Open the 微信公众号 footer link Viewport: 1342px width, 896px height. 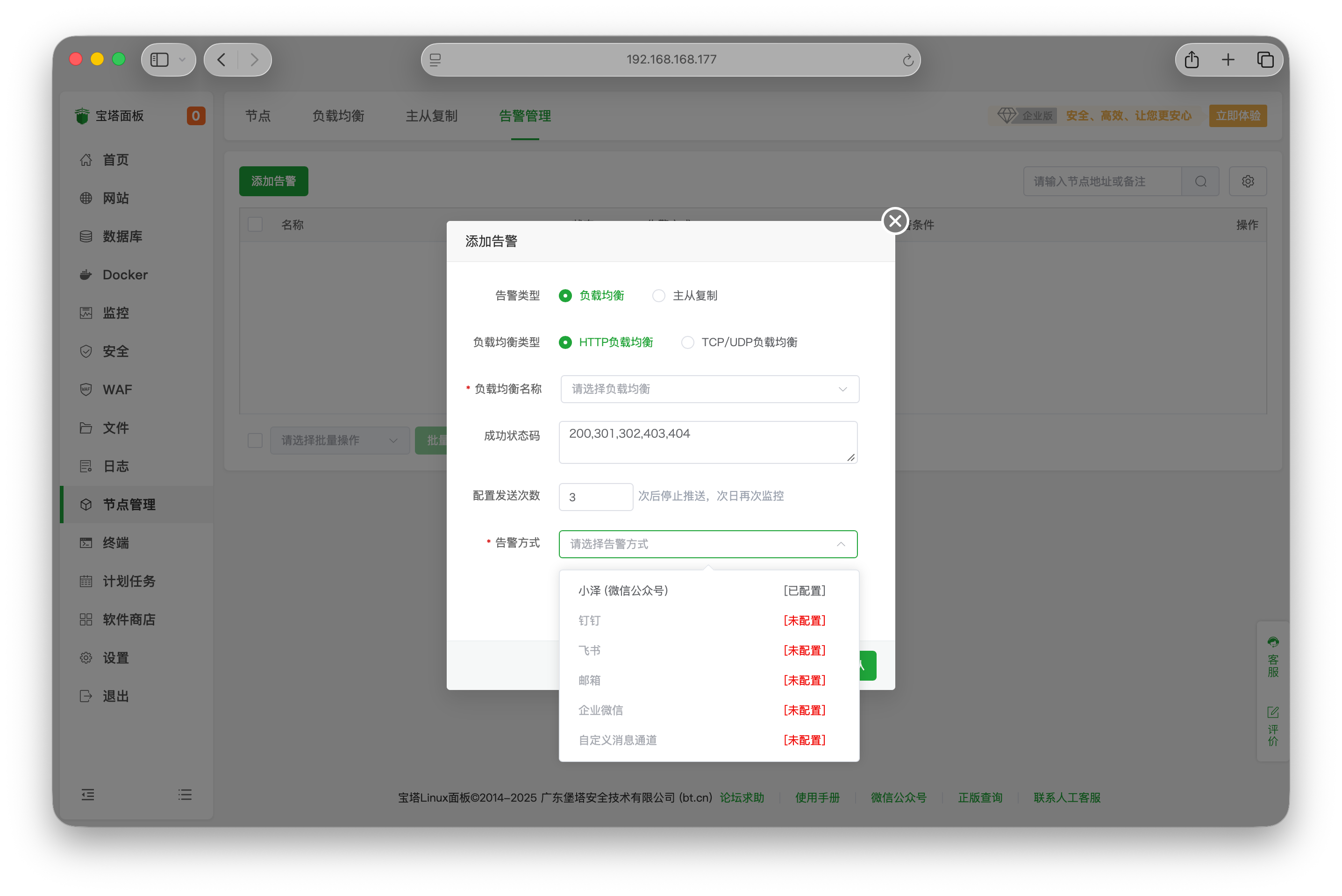898,798
